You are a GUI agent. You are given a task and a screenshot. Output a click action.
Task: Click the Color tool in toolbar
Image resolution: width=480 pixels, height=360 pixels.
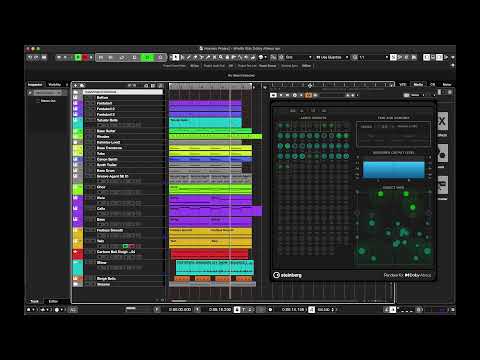[261, 57]
